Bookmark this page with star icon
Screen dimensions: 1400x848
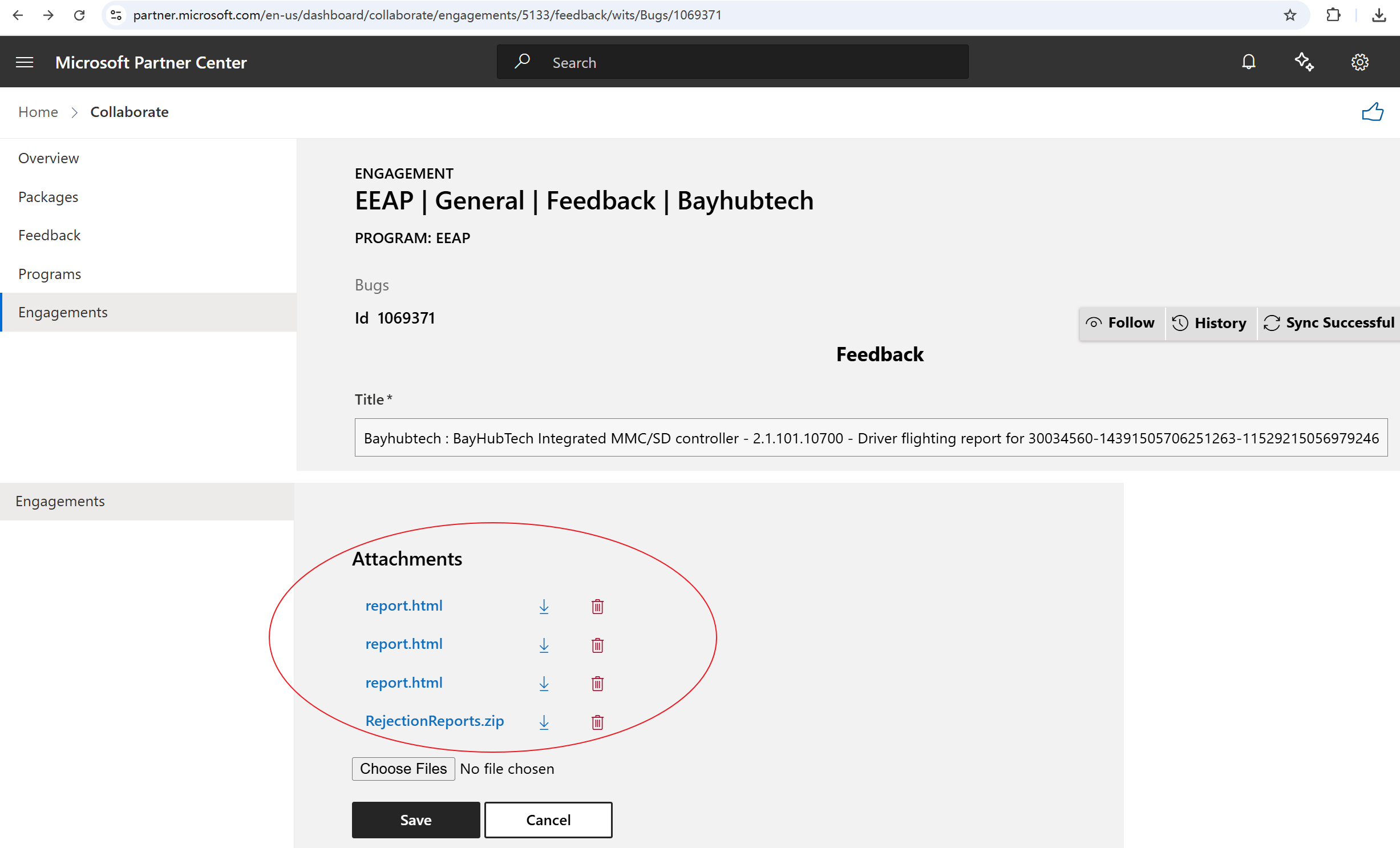1290,15
